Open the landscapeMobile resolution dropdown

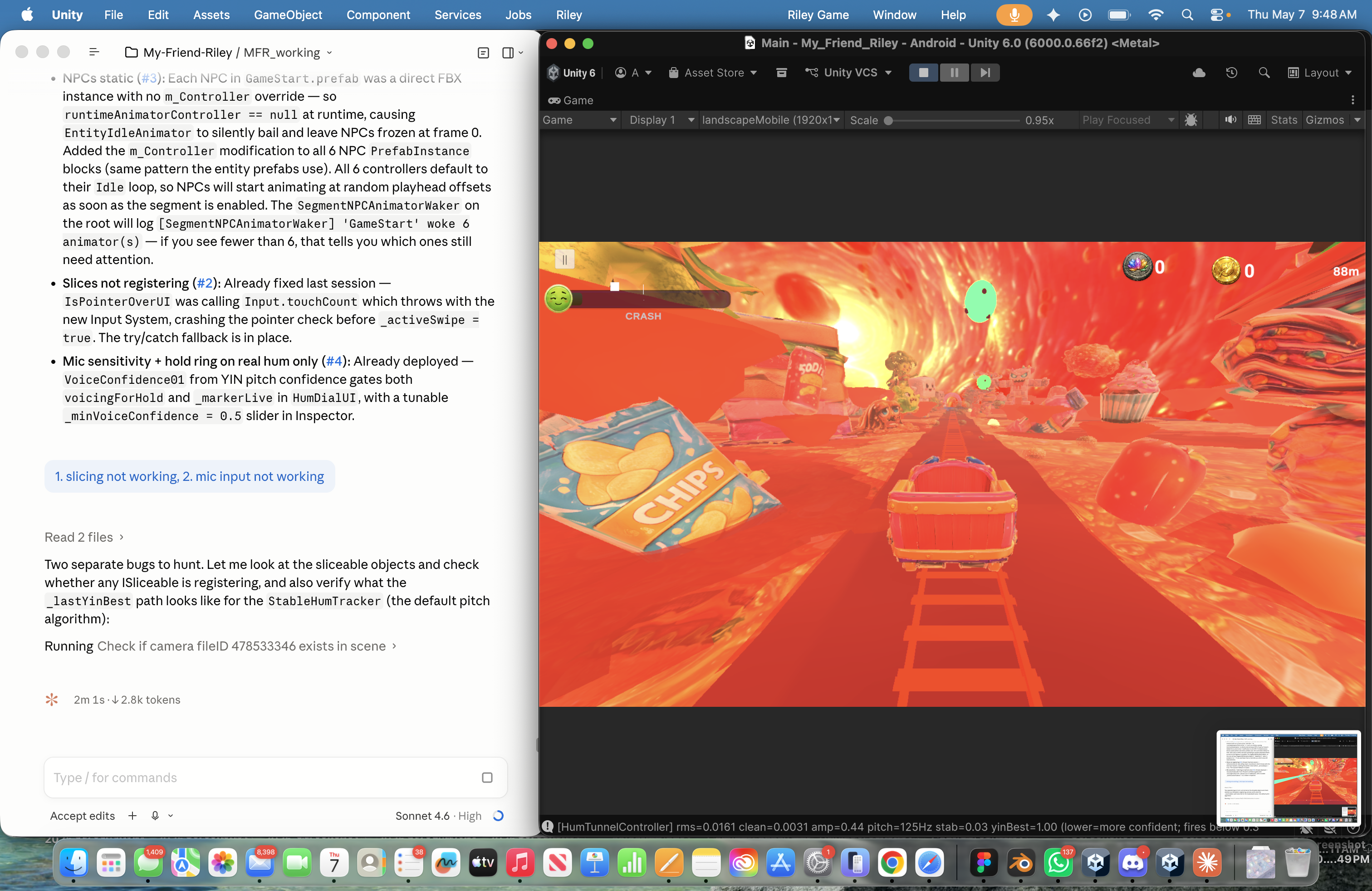(771, 120)
